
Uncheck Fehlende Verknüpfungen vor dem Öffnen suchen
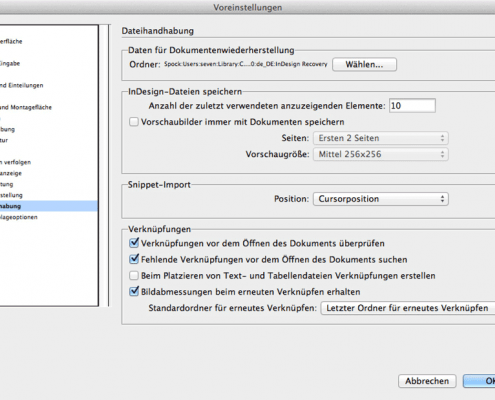pos(134,259)
